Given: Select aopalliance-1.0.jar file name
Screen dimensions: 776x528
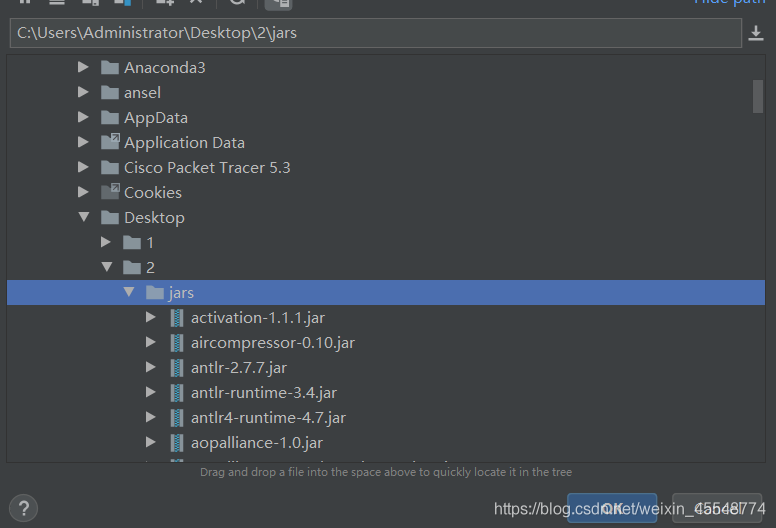Looking at the screenshot, I should coord(257,443).
